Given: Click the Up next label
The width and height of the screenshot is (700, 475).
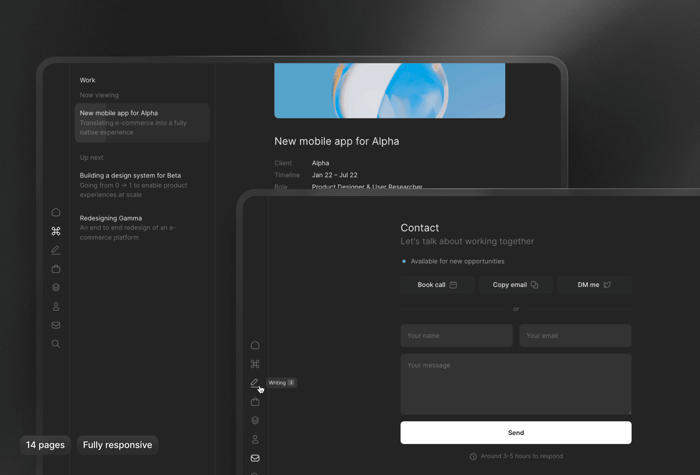Looking at the screenshot, I should click(92, 158).
